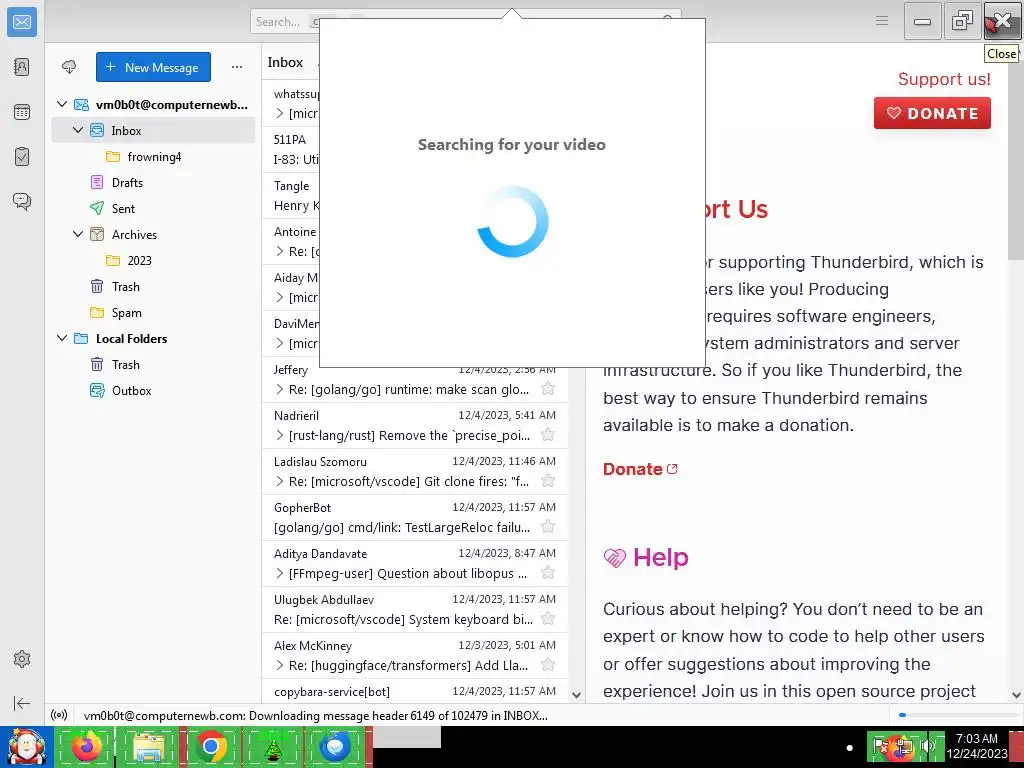Open the 2023 archive folder

click(153, 261)
